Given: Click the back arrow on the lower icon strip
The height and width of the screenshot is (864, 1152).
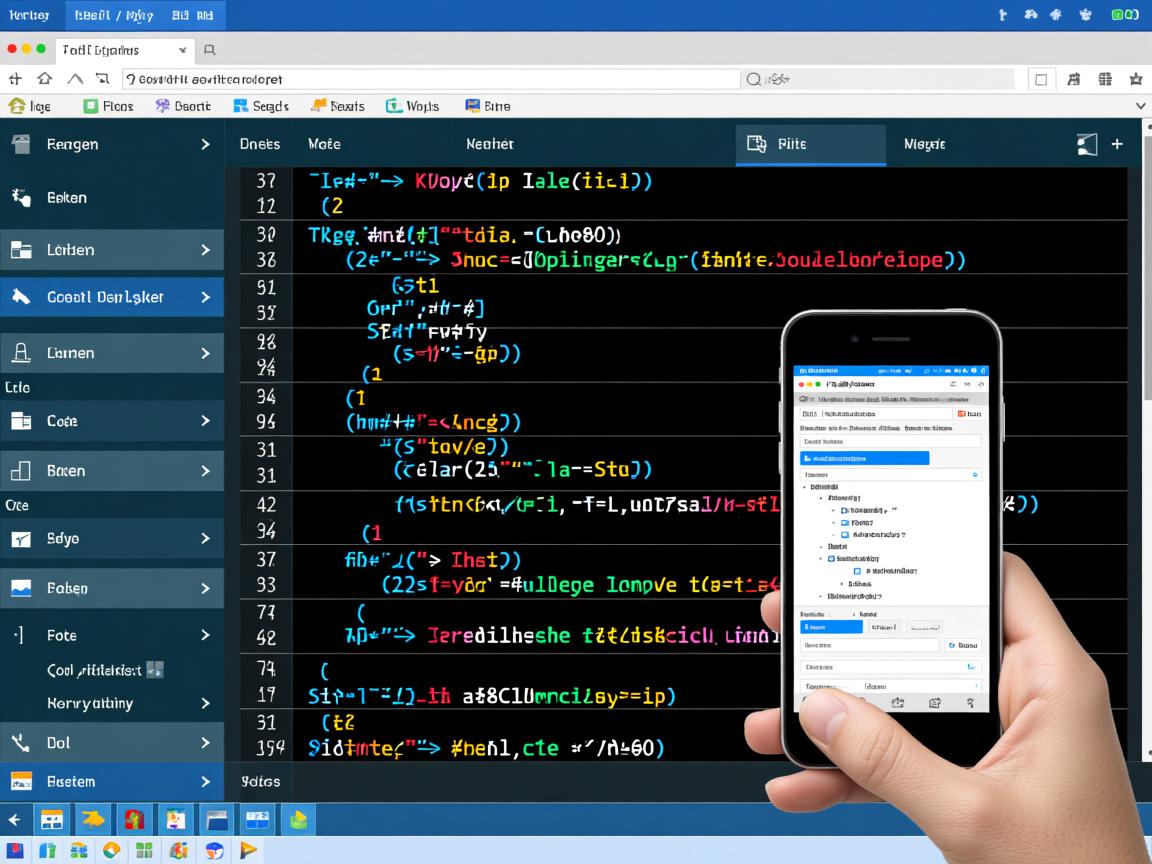Looking at the screenshot, I should tap(14, 821).
